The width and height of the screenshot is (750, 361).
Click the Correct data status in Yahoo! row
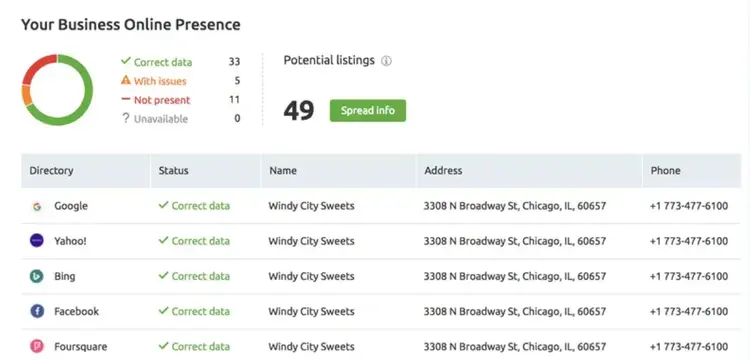[194, 241]
